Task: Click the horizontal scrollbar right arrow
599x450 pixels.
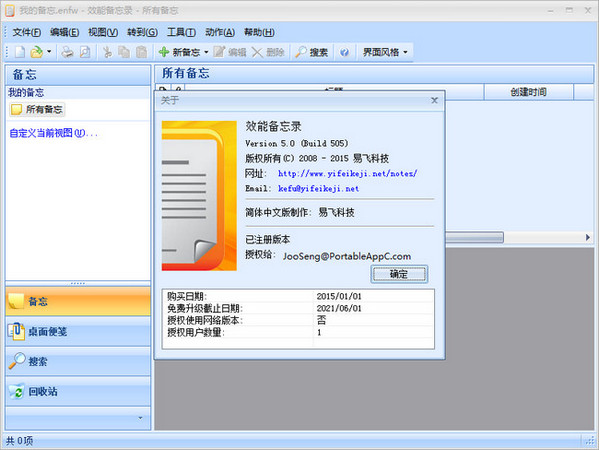Action: point(588,237)
